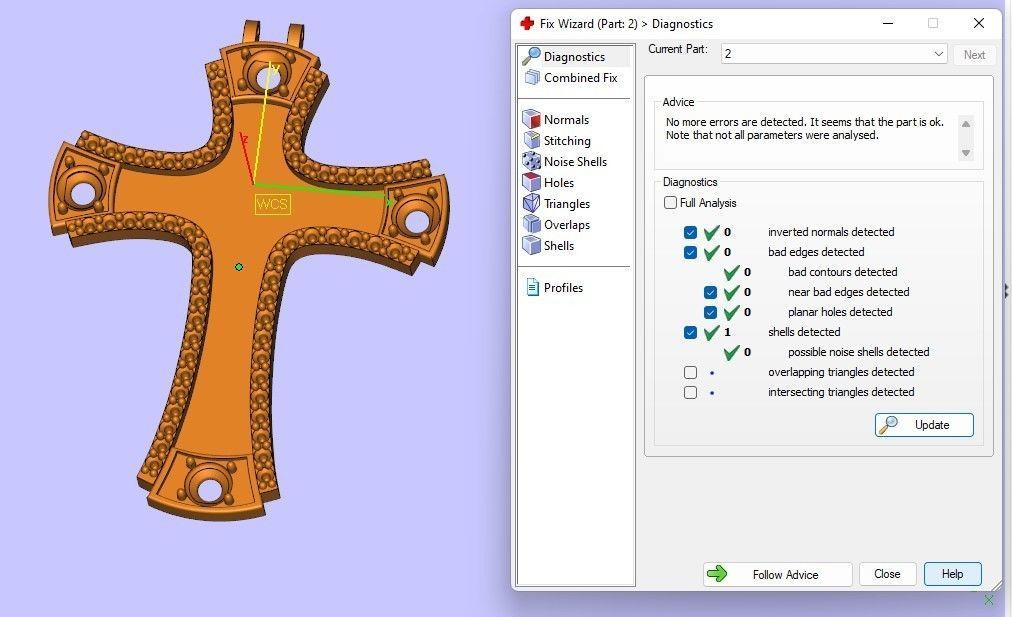Image resolution: width=1012 pixels, height=617 pixels.
Task: Click the Holes cube icon
Action: point(531,182)
